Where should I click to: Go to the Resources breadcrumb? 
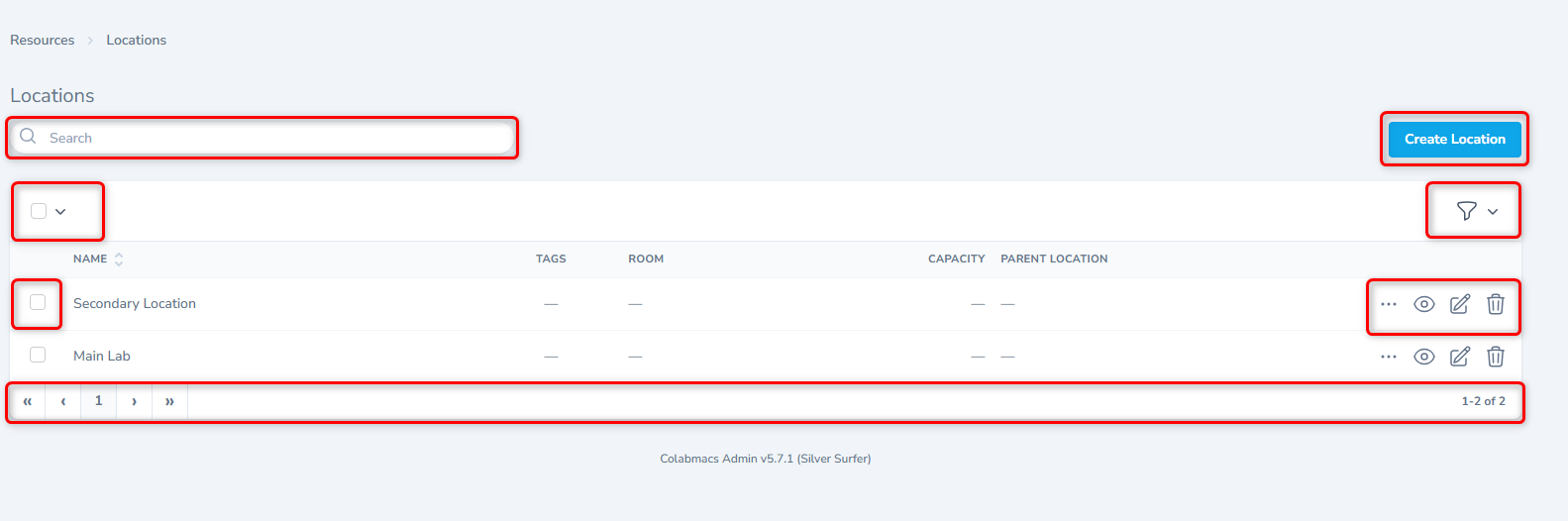pos(42,41)
